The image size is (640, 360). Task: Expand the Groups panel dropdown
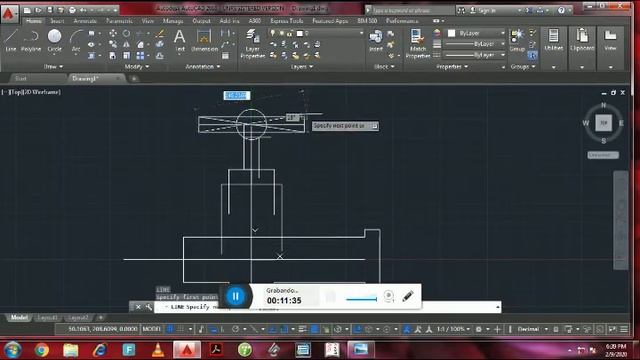523,66
